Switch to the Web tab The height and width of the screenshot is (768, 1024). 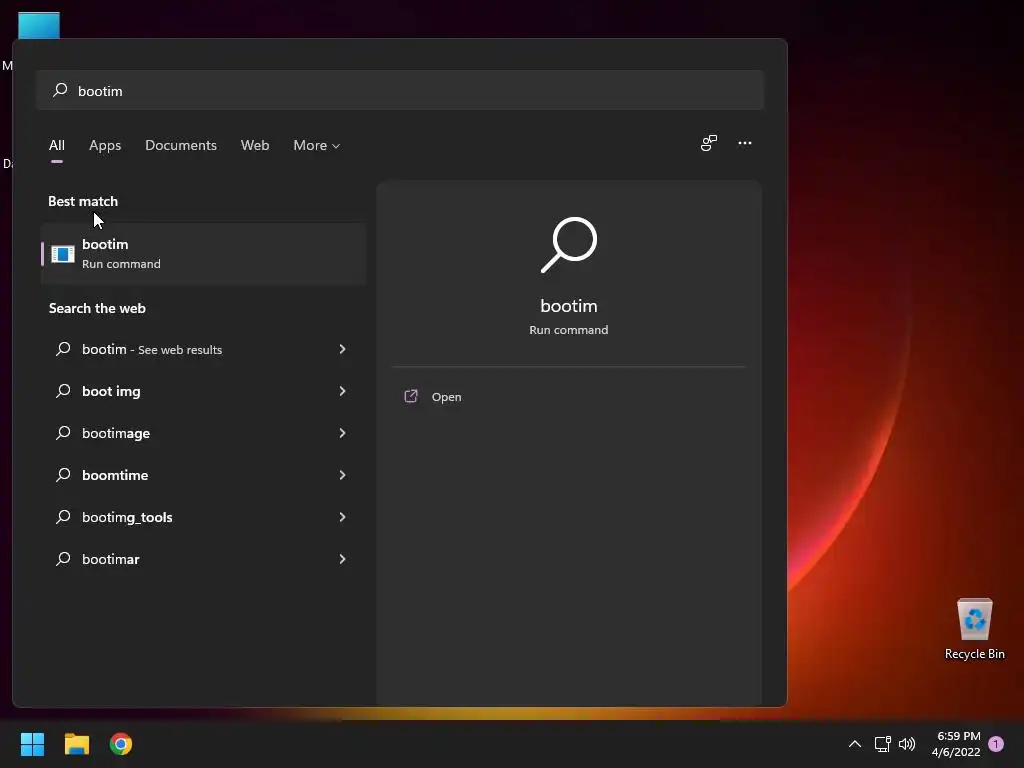coord(255,145)
